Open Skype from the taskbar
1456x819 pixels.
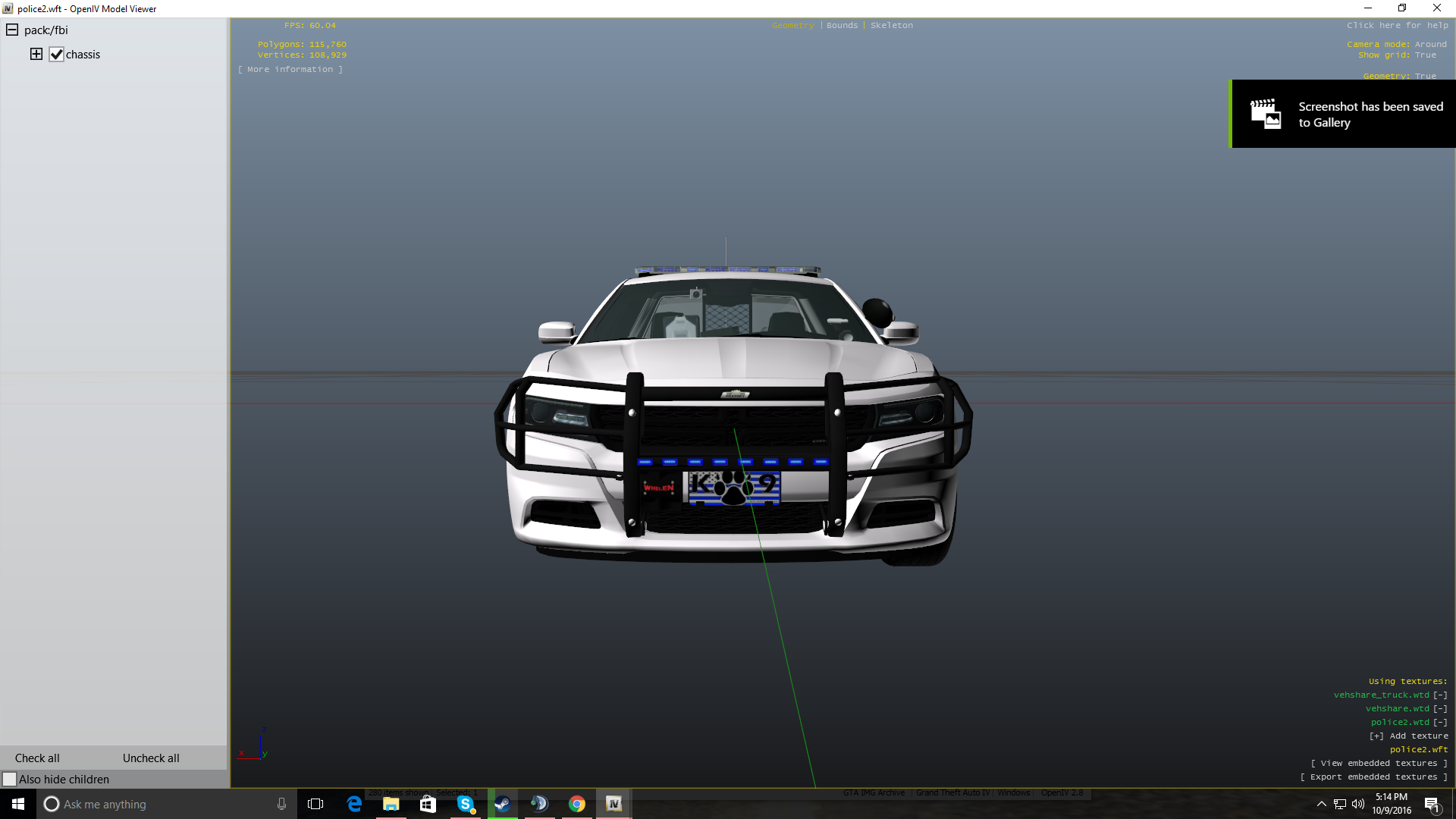pyautogui.click(x=466, y=804)
